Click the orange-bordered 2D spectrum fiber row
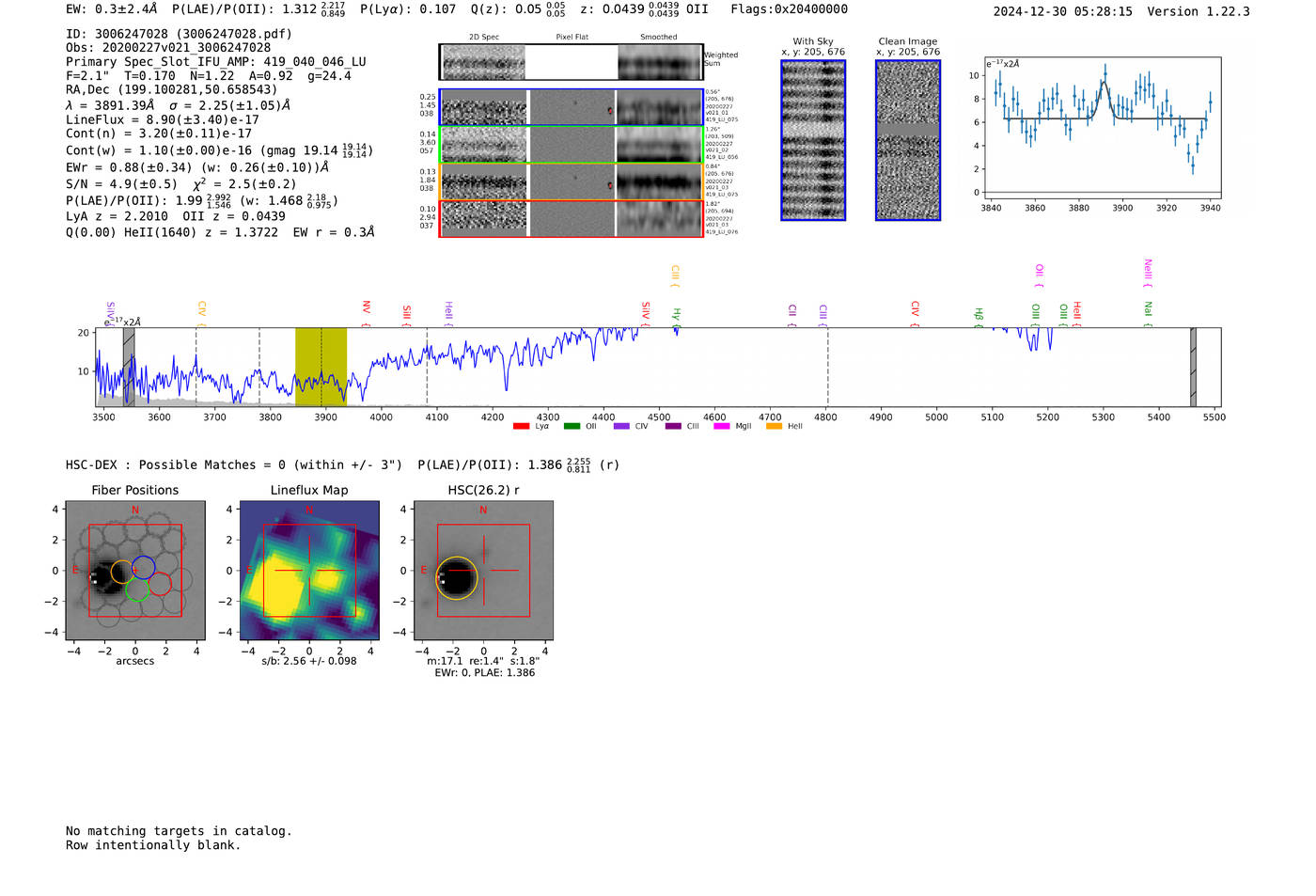 click(572, 181)
